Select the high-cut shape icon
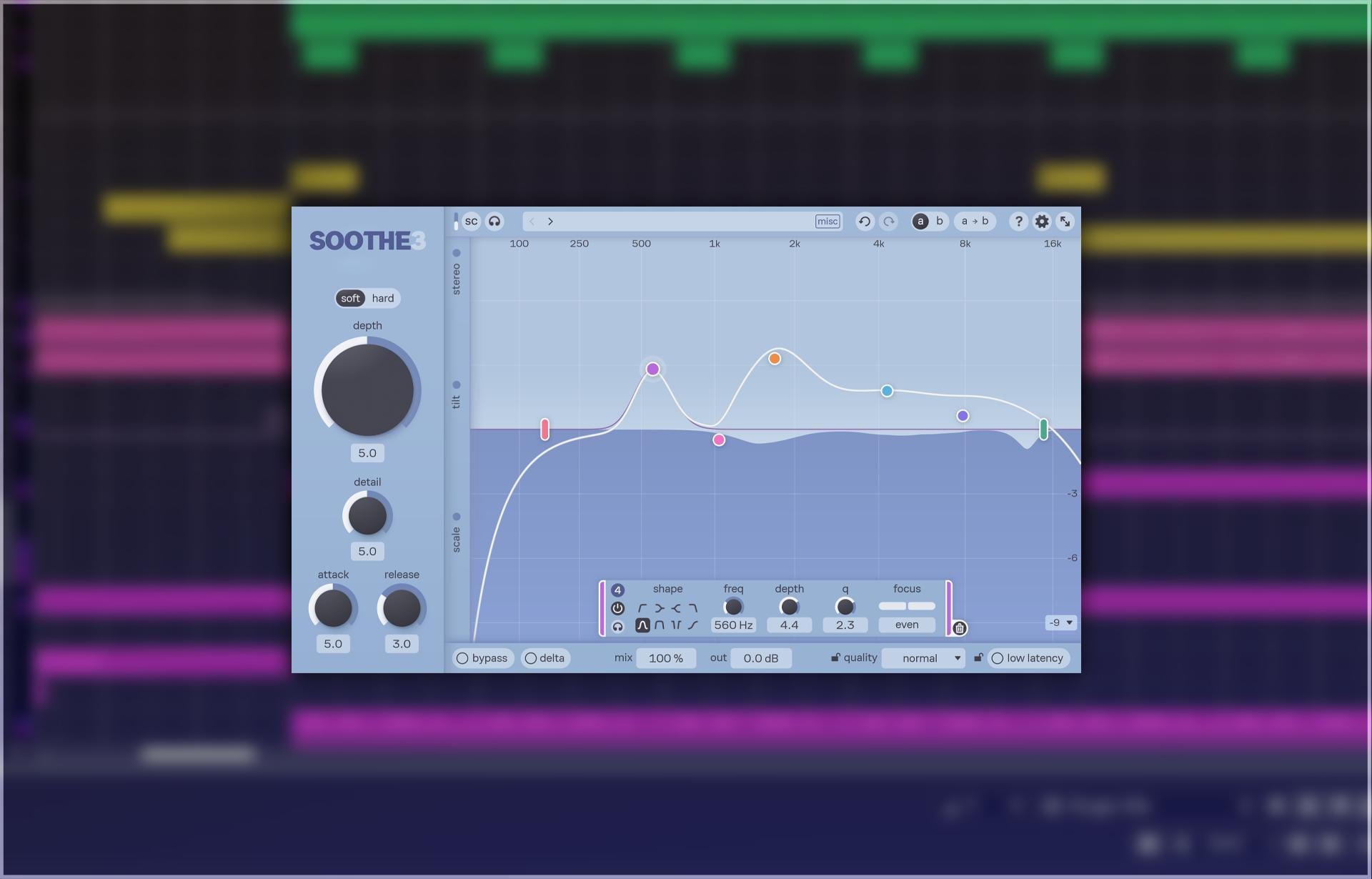This screenshot has height=879, width=1372. pyautogui.click(x=692, y=608)
